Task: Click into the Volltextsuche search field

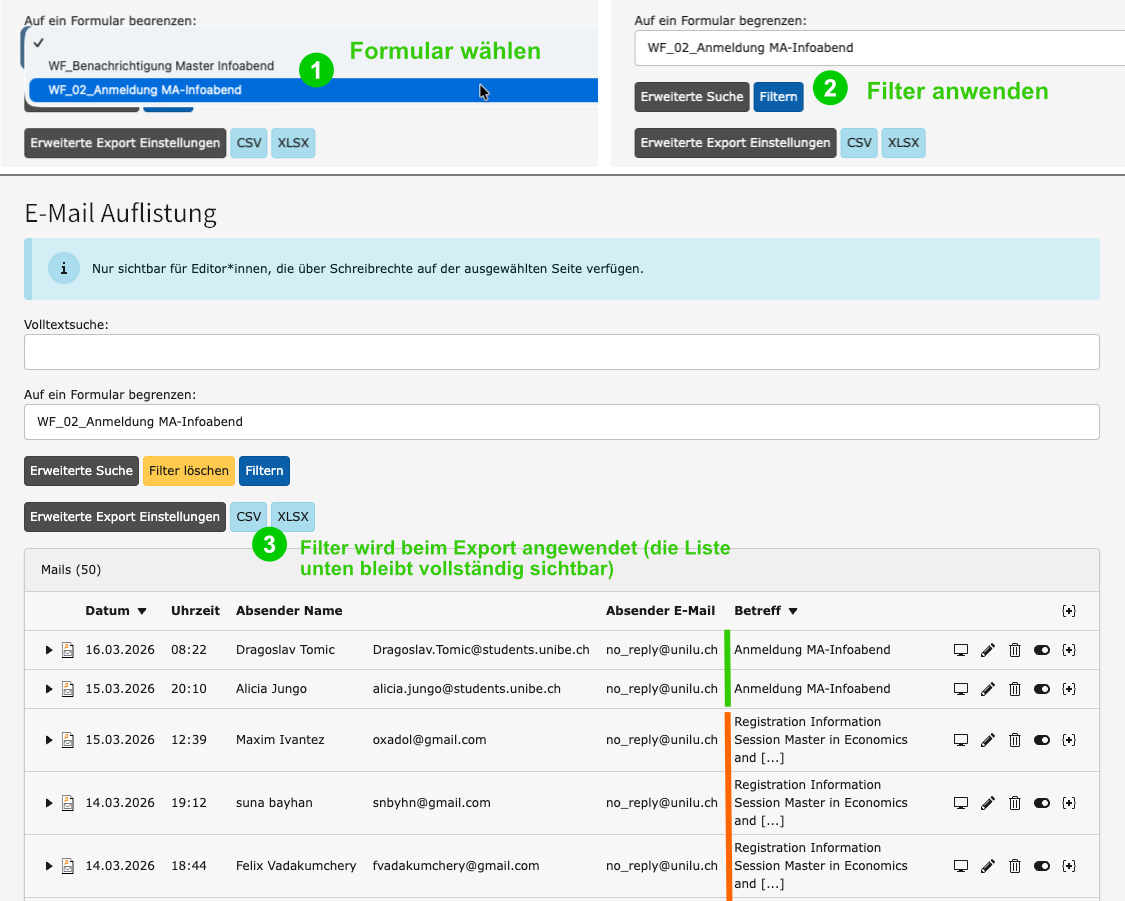Action: [561, 352]
